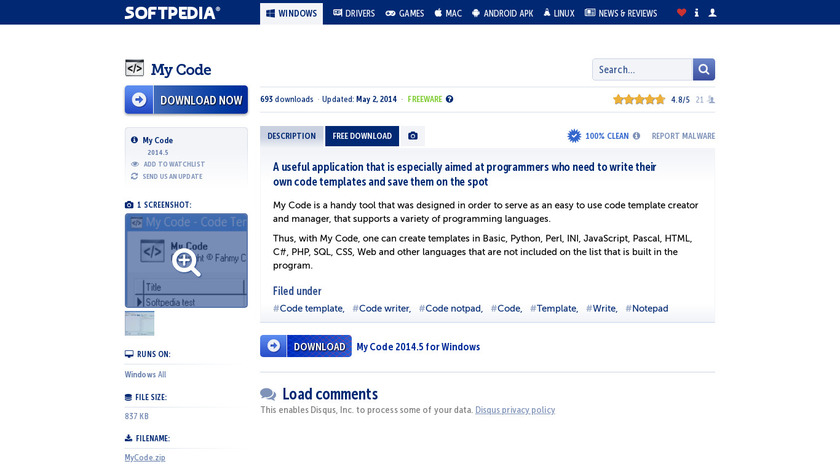Click the red heart favorites icon
840x472 pixels.
(x=681, y=13)
